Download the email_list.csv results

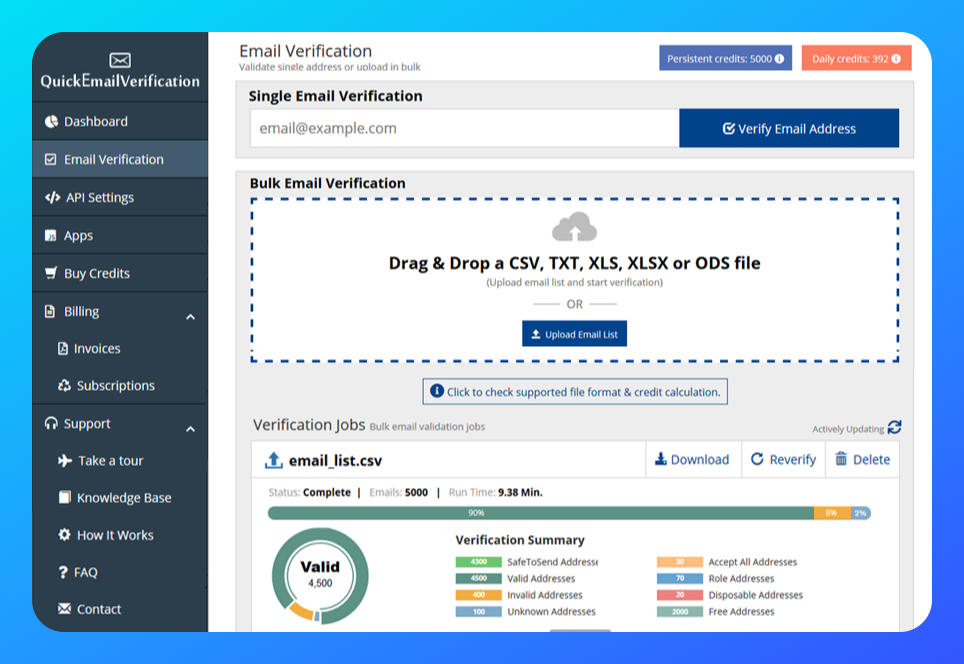693,459
